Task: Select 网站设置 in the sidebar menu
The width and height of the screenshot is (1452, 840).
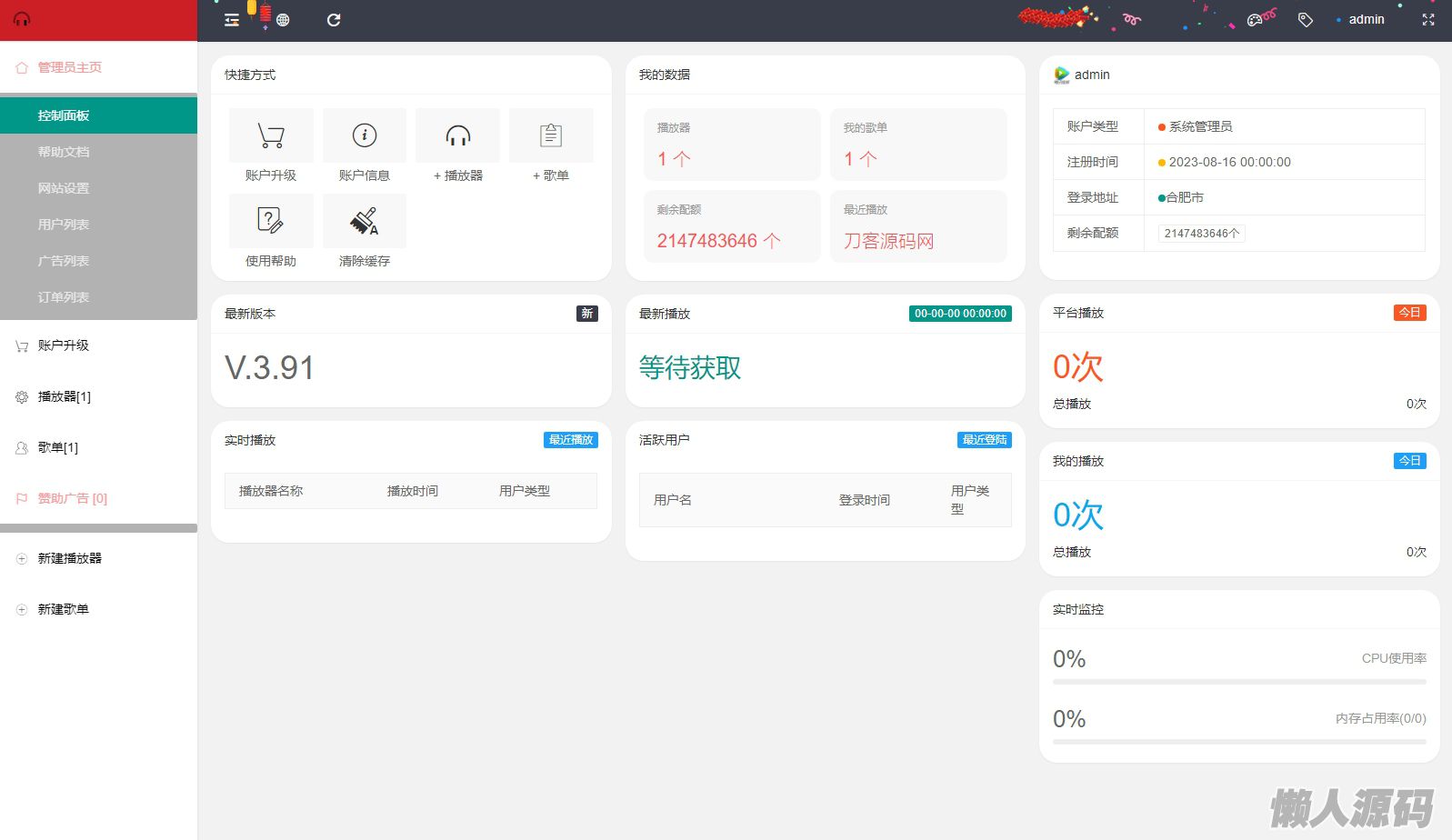Action: (64, 188)
